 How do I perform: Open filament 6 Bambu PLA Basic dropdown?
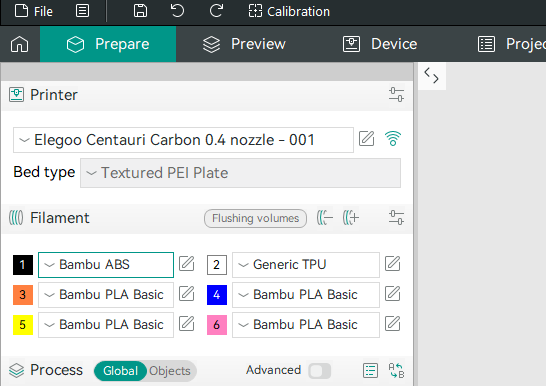(306, 325)
